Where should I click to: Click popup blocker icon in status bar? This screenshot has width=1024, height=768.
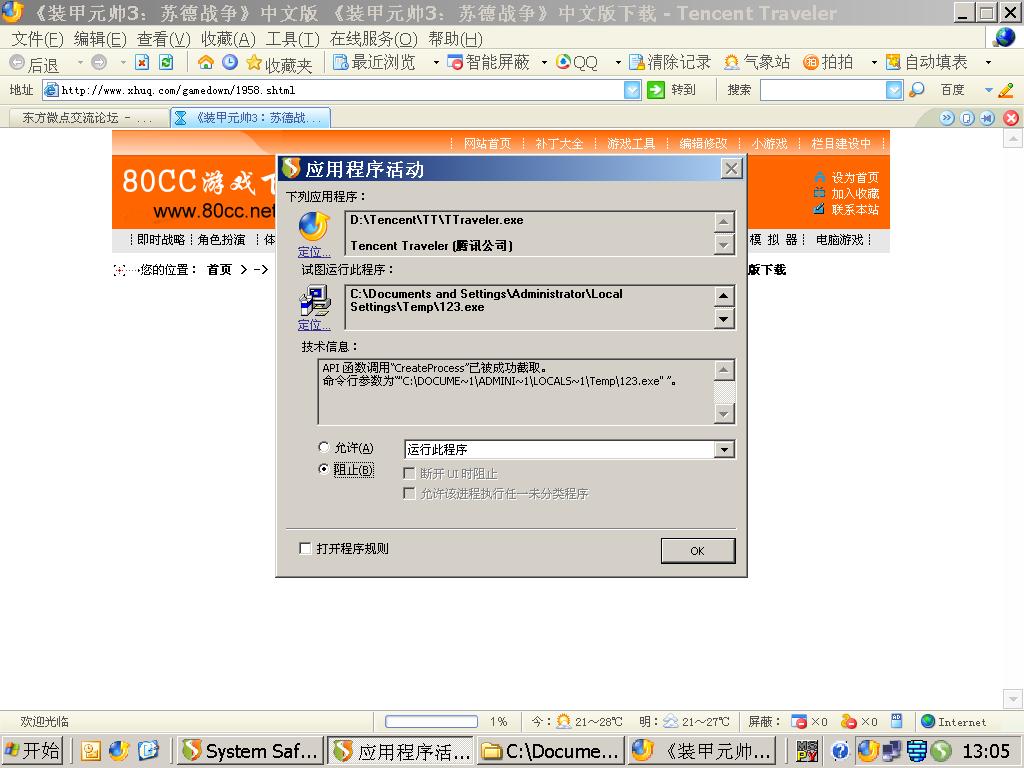798,721
